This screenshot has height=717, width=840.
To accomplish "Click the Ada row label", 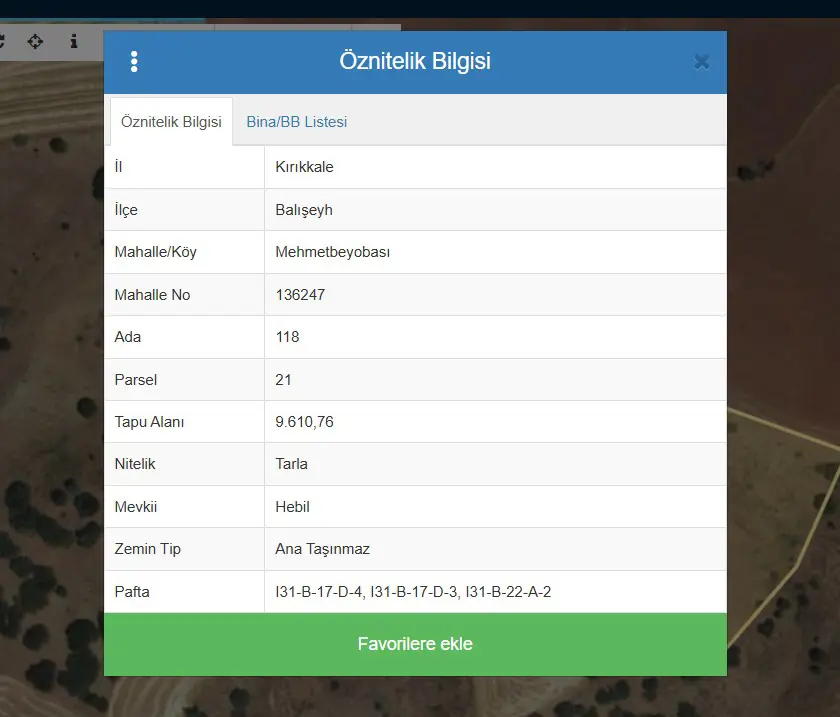I will pos(128,337).
